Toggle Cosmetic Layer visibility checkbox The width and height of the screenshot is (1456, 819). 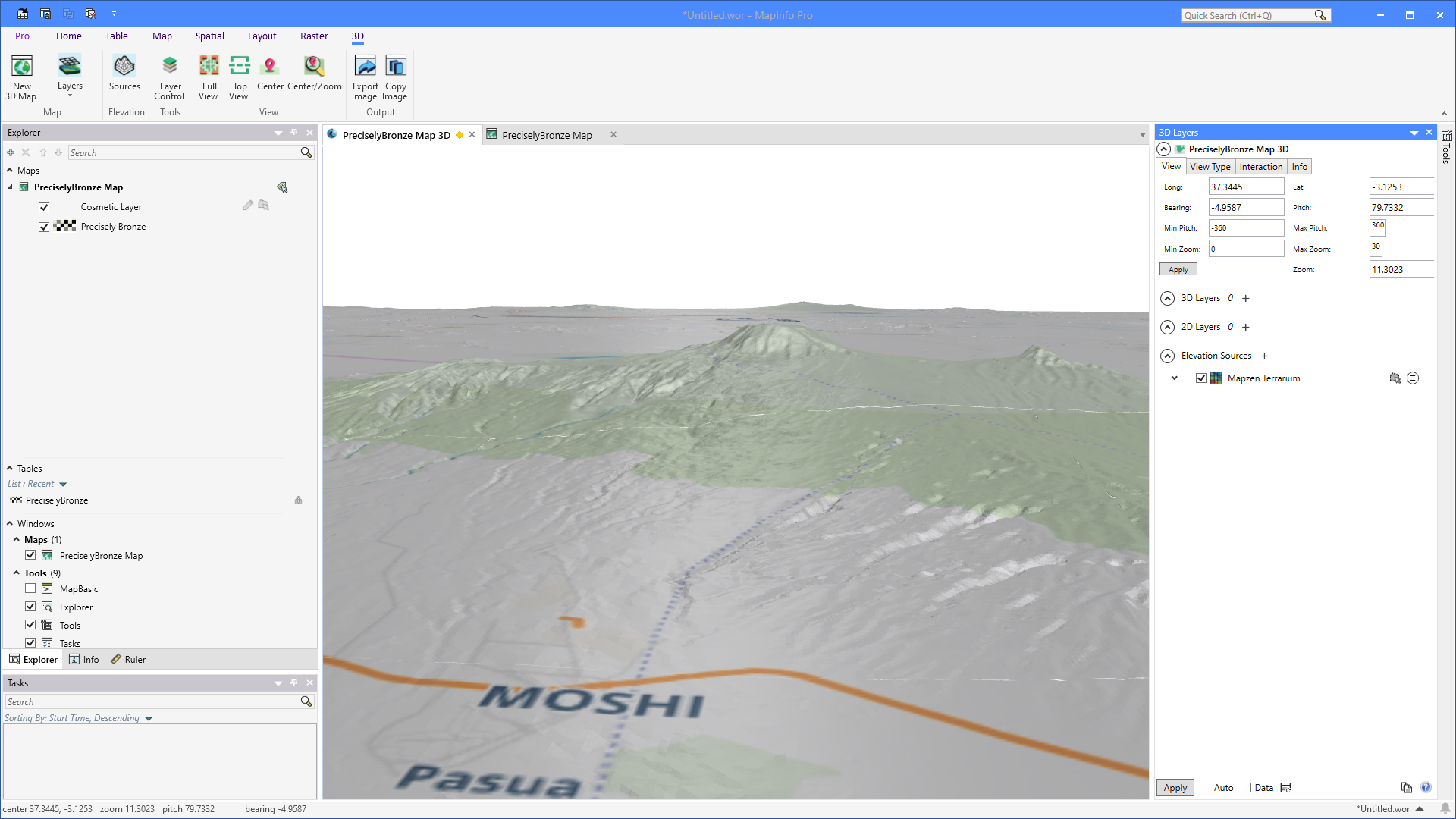coord(44,206)
